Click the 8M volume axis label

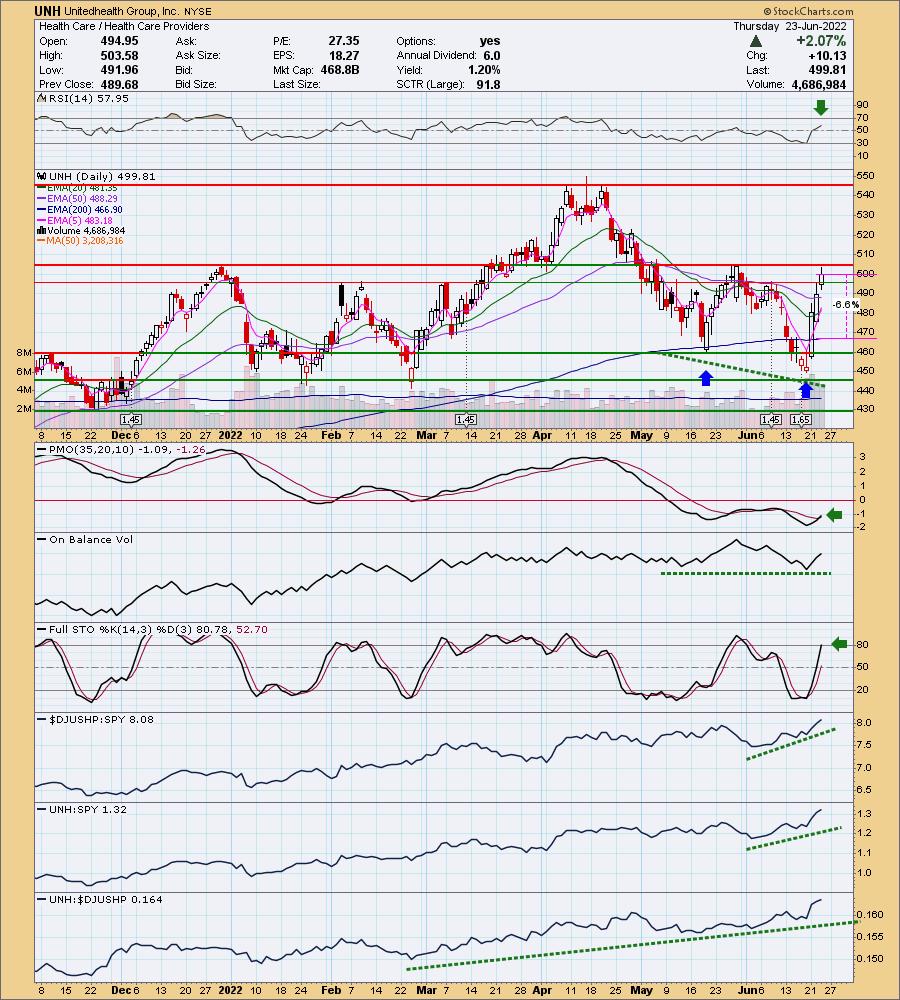click(x=24, y=353)
